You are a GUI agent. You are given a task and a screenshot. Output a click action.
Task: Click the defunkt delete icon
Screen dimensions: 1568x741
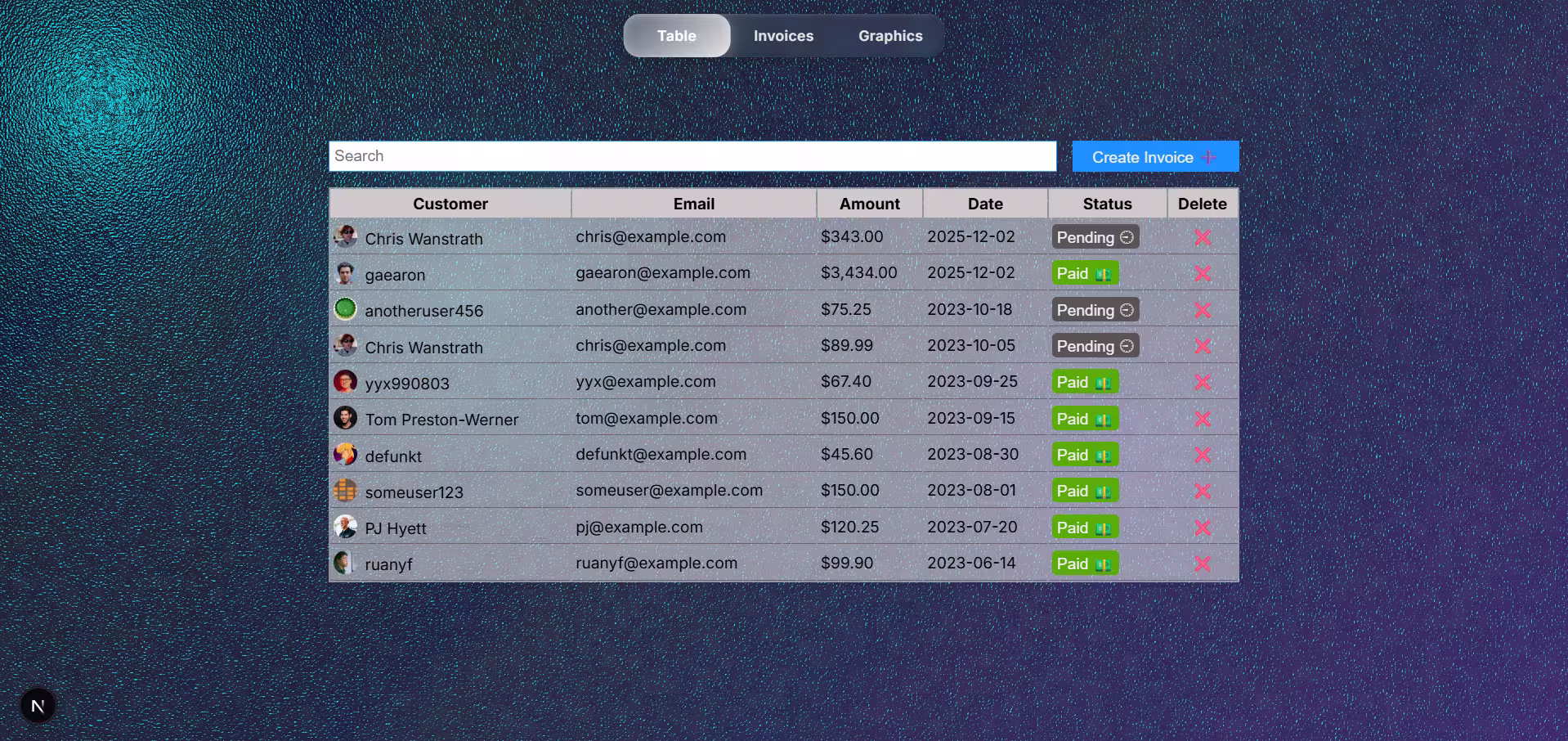[x=1202, y=455]
